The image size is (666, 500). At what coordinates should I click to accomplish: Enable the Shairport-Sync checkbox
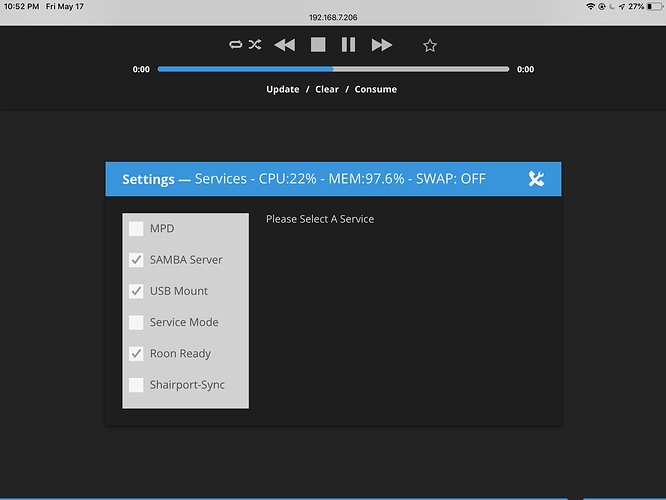136,385
